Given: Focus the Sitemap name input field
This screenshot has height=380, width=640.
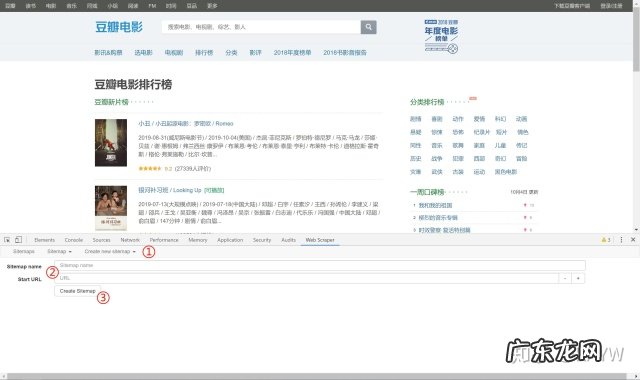Looking at the screenshot, I should click(x=320, y=265).
